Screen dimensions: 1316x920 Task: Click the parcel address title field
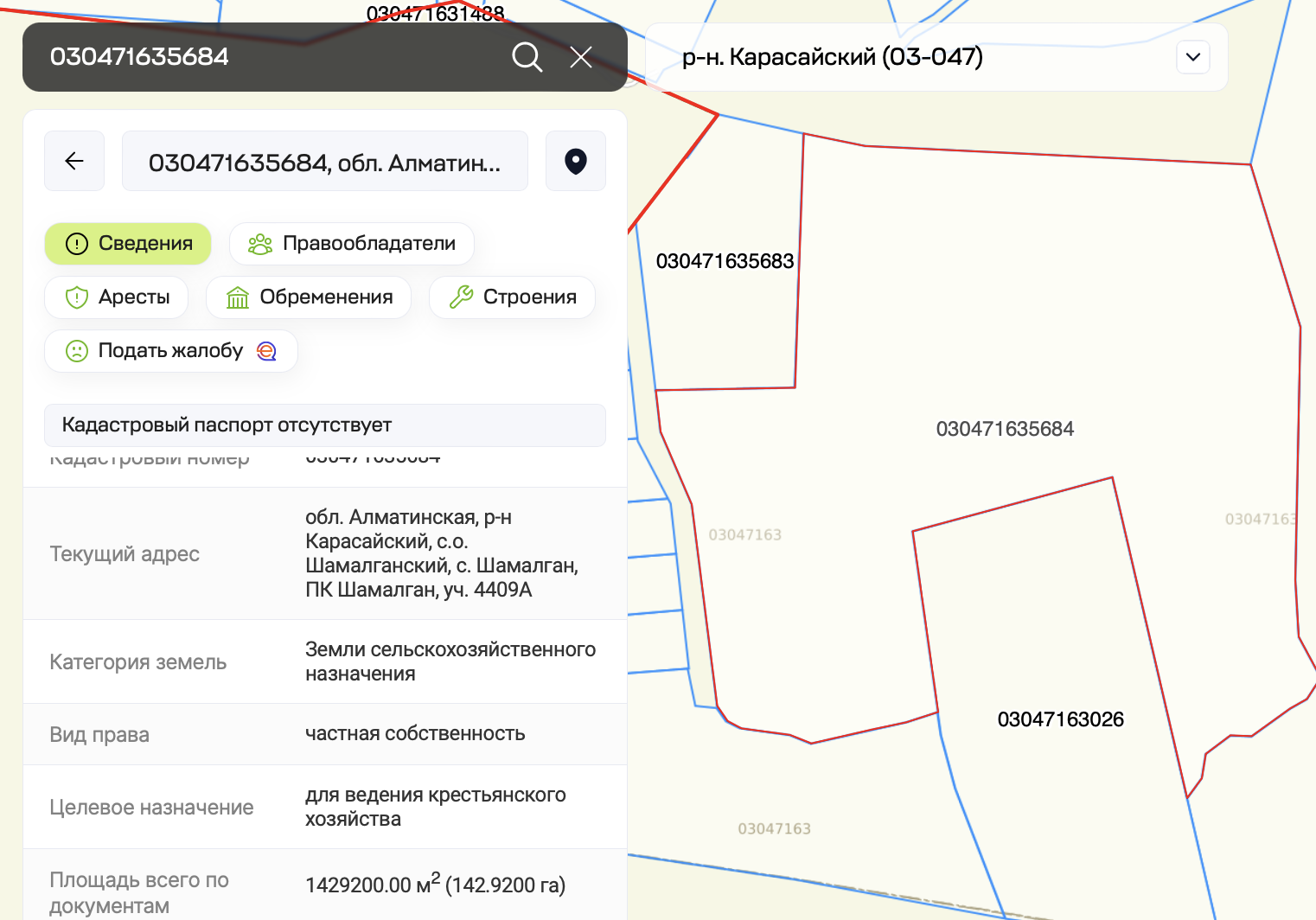[325, 162]
